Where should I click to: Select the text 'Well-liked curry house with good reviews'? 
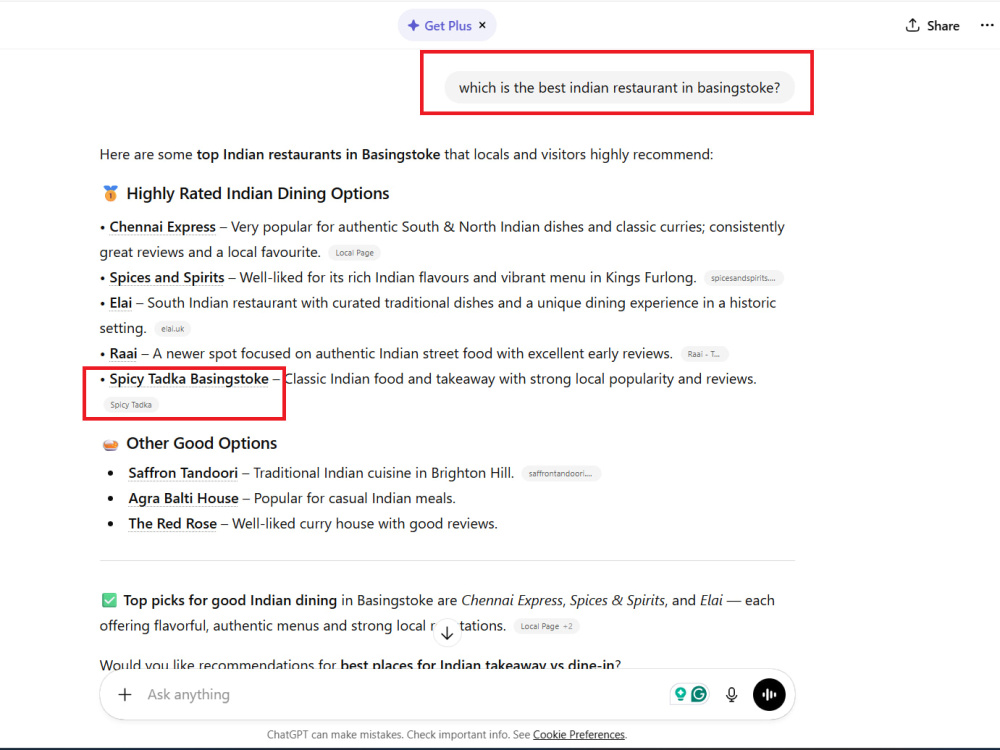tap(363, 524)
